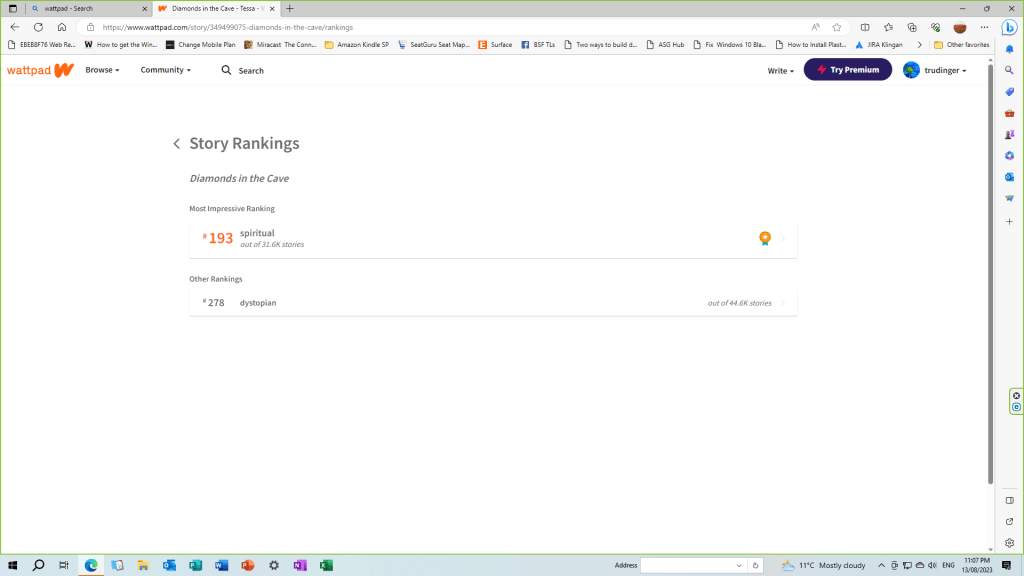Open the trudinger profile menu
Viewport: 1024px width, 576px height.
coord(934,70)
